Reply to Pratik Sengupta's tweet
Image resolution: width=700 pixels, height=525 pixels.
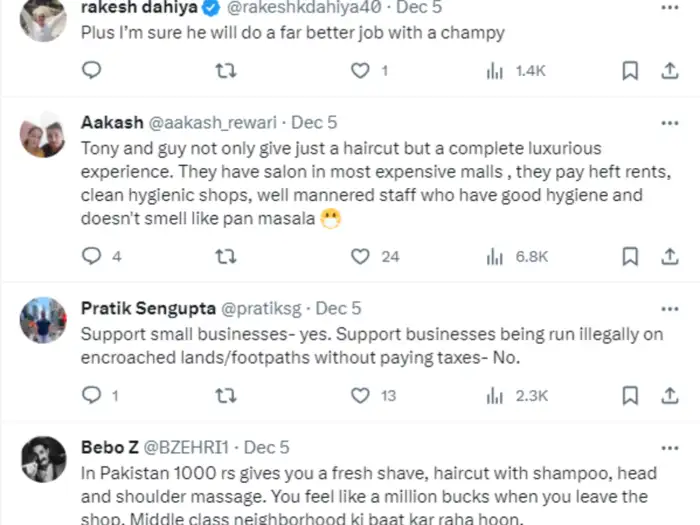coord(91,396)
